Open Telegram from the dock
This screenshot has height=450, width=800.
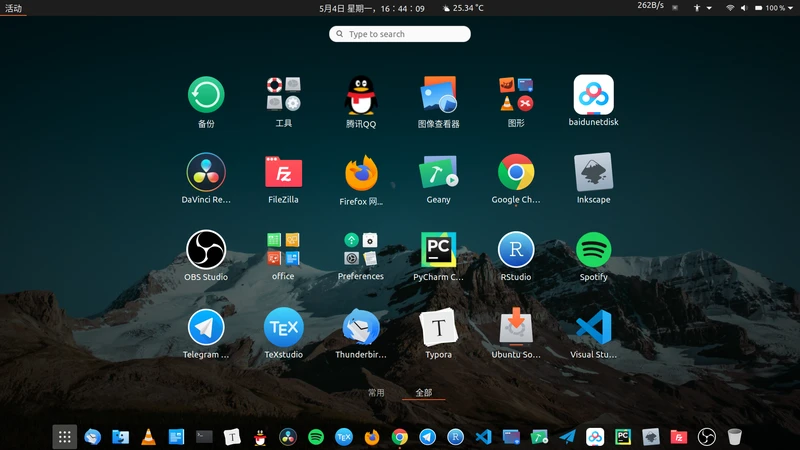(428, 437)
